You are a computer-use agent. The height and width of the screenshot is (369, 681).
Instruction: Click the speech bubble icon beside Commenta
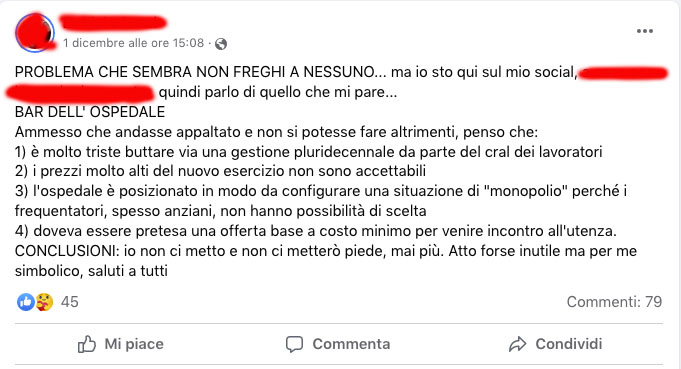tap(294, 344)
